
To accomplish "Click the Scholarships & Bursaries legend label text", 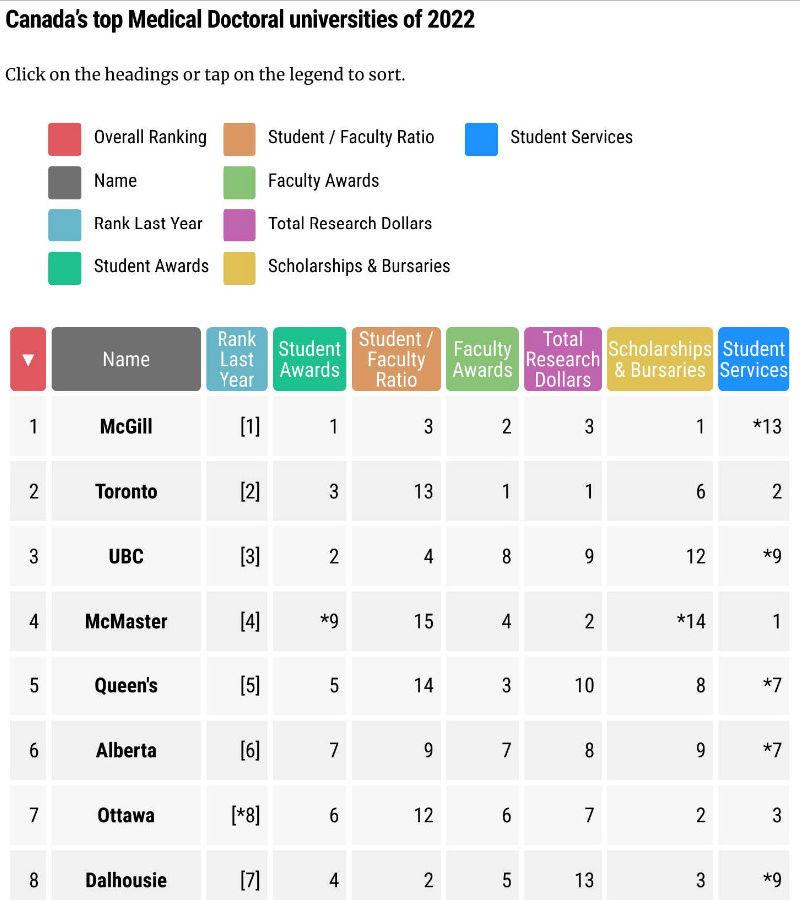I will tap(359, 266).
